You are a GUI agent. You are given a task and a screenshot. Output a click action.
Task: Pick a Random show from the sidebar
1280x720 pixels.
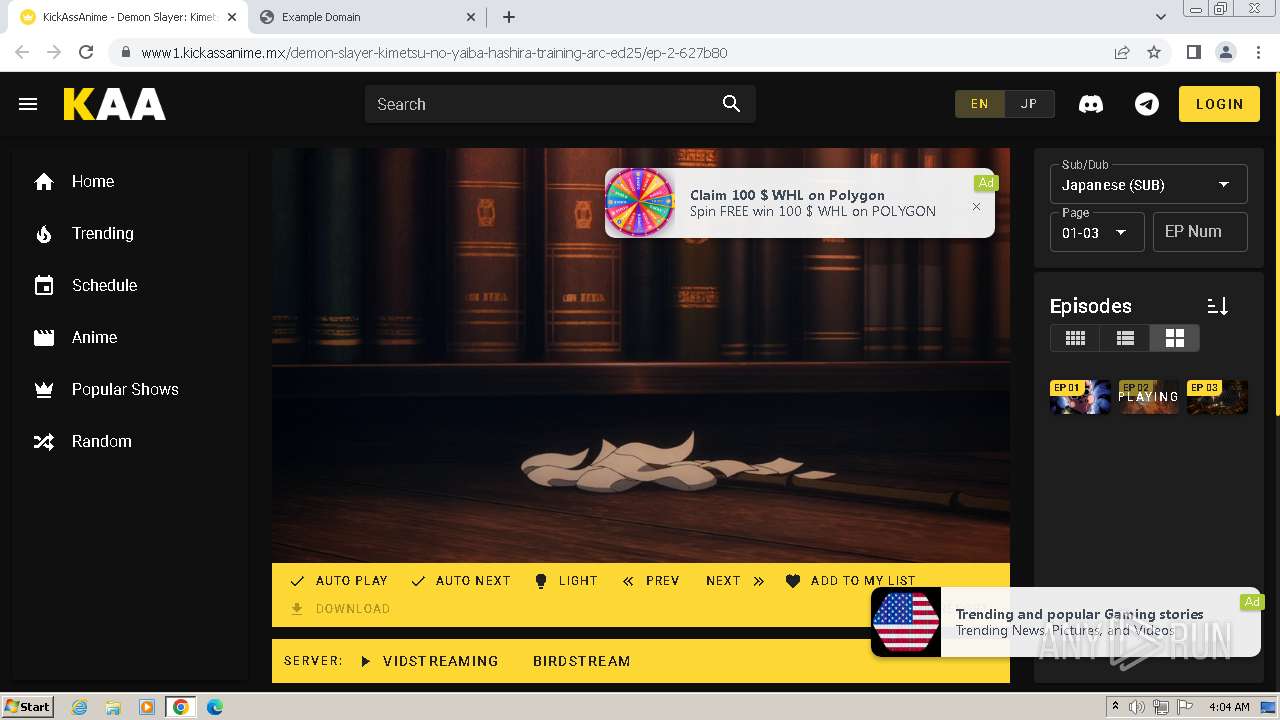130,441
